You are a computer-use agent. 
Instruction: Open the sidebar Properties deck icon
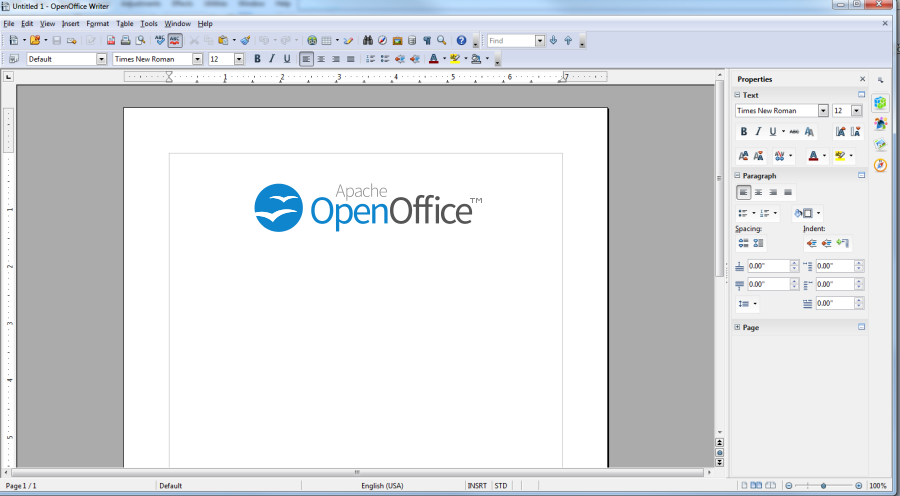pos(880,103)
